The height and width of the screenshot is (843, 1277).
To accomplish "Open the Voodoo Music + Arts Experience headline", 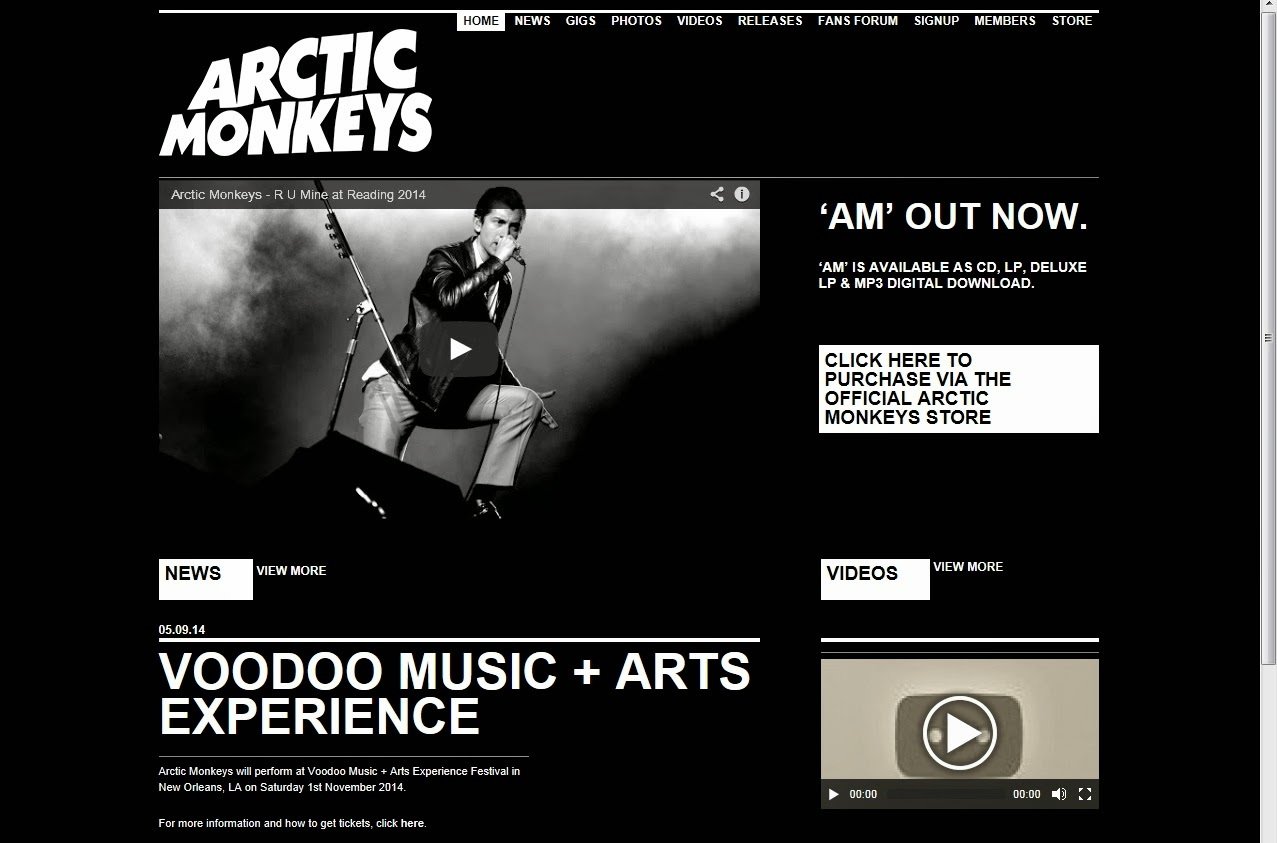I will [455, 694].
